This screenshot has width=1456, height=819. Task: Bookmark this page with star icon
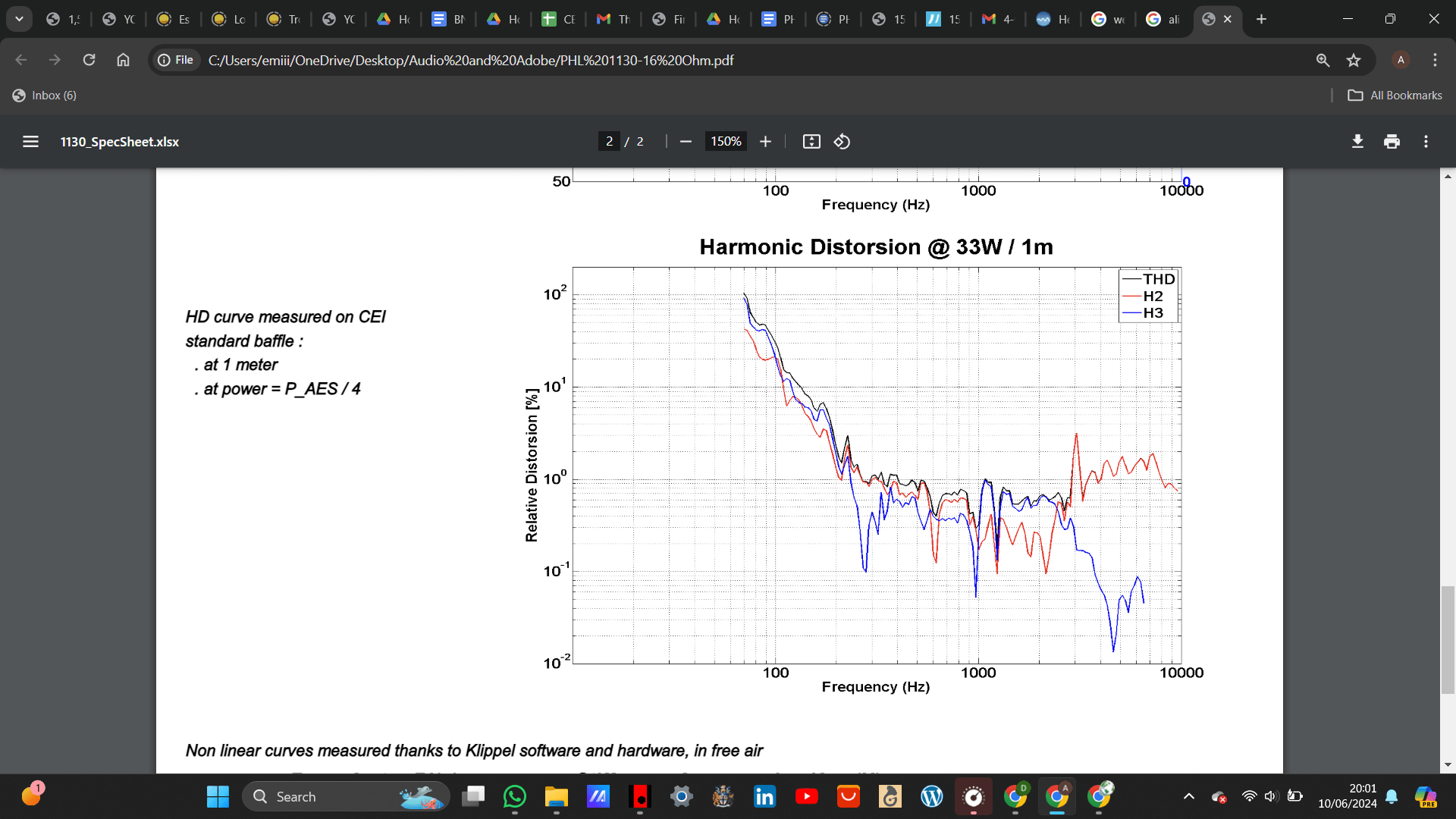coord(1354,60)
